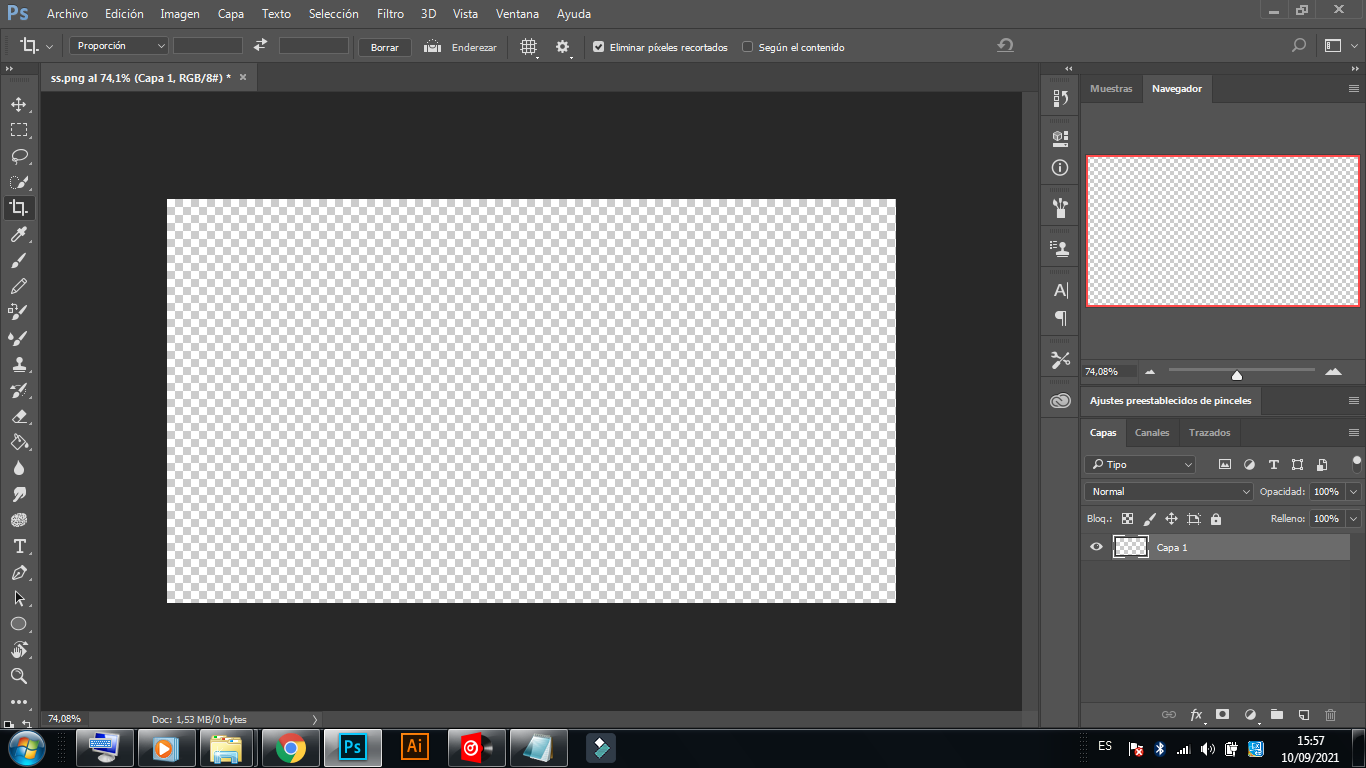Swap crop width and height values
Image resolution: width=1366 pixels, height=768 pixels.
point(260,46)
